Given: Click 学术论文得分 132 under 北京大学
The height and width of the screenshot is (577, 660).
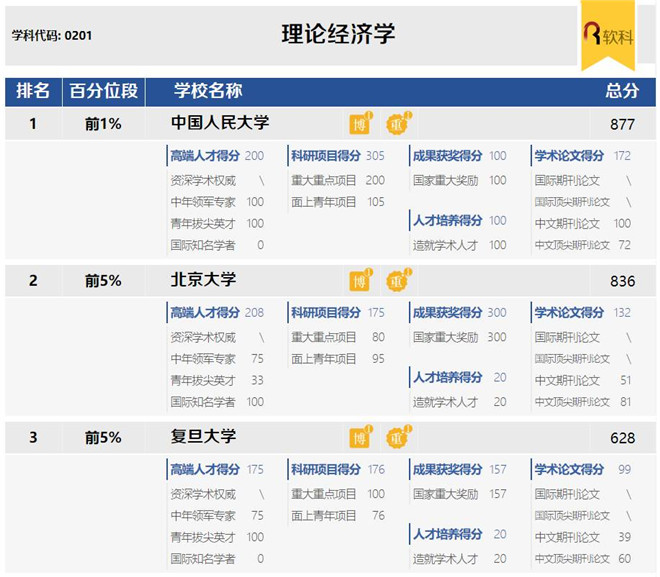Looking at the screenshot, I should coord(583,313).
